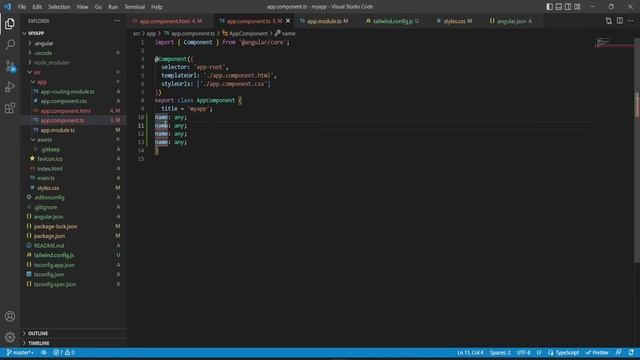Click the split editor right icon
This screenshot has width=640, height=360.
620,21
